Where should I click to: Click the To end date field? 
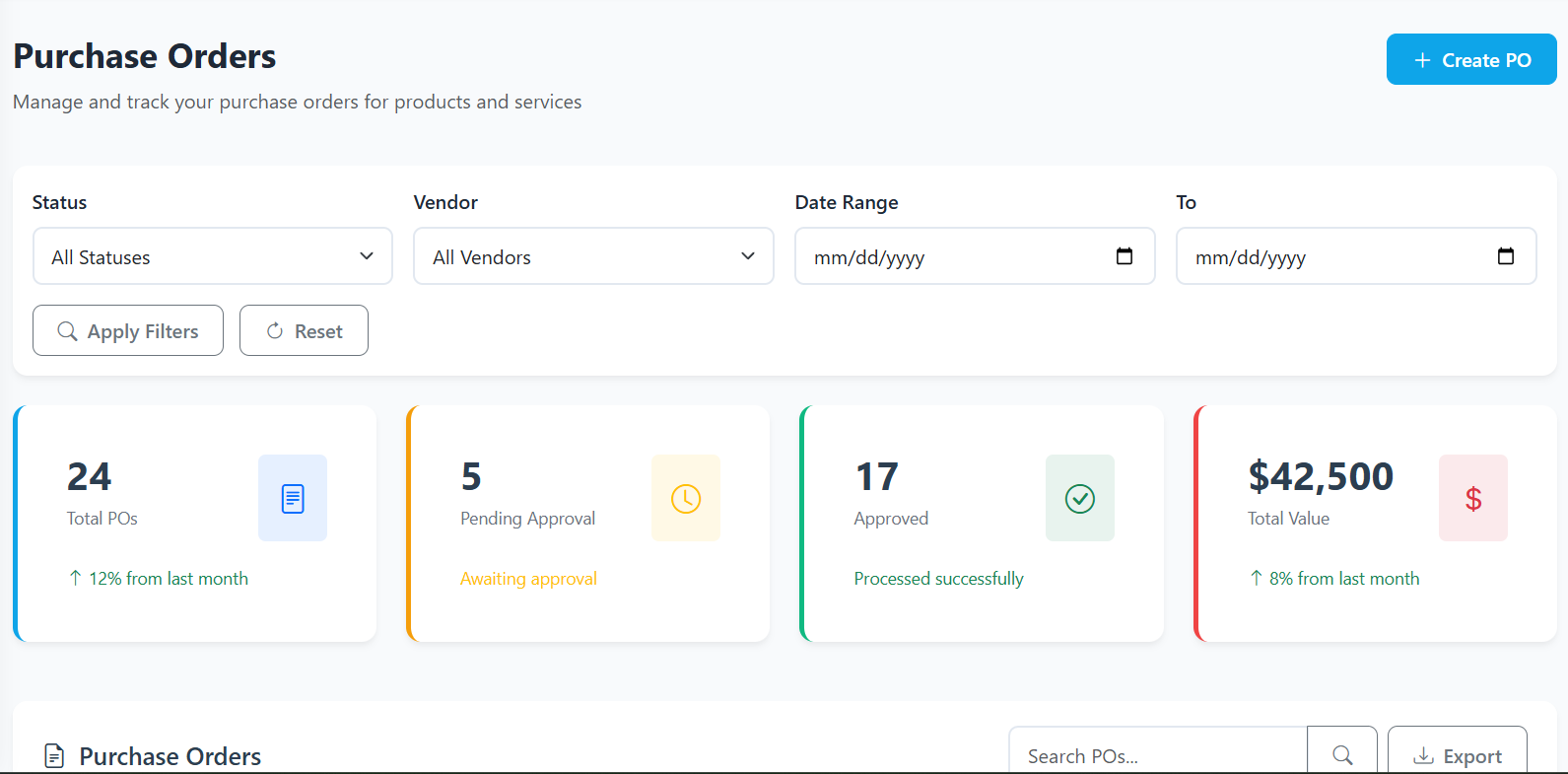pyautogui.click(x=1330, y=257)
